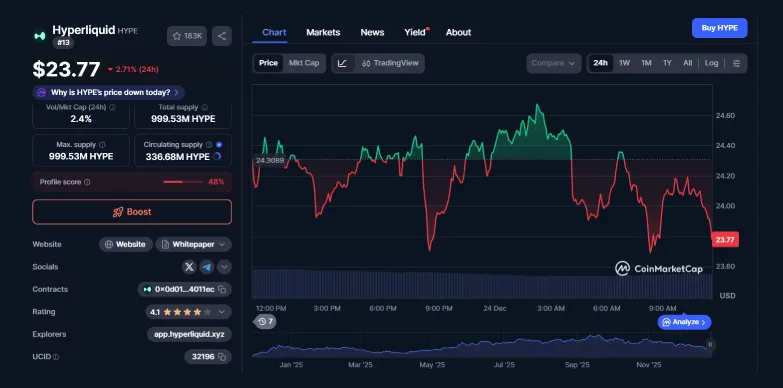Click the #13 rank badge
This screenshot has height=388, width=783.
pyautogui.click(x=63, y=43)
